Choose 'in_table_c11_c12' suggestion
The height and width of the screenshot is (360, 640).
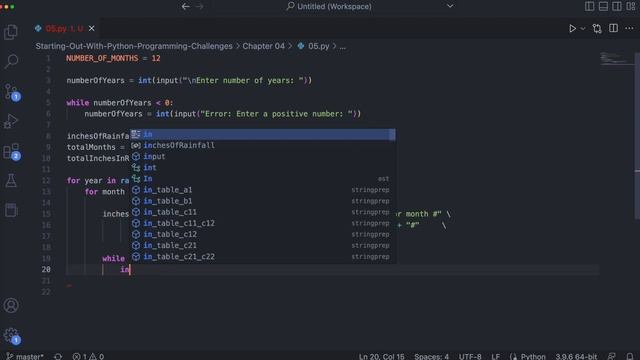pos(263,223)
